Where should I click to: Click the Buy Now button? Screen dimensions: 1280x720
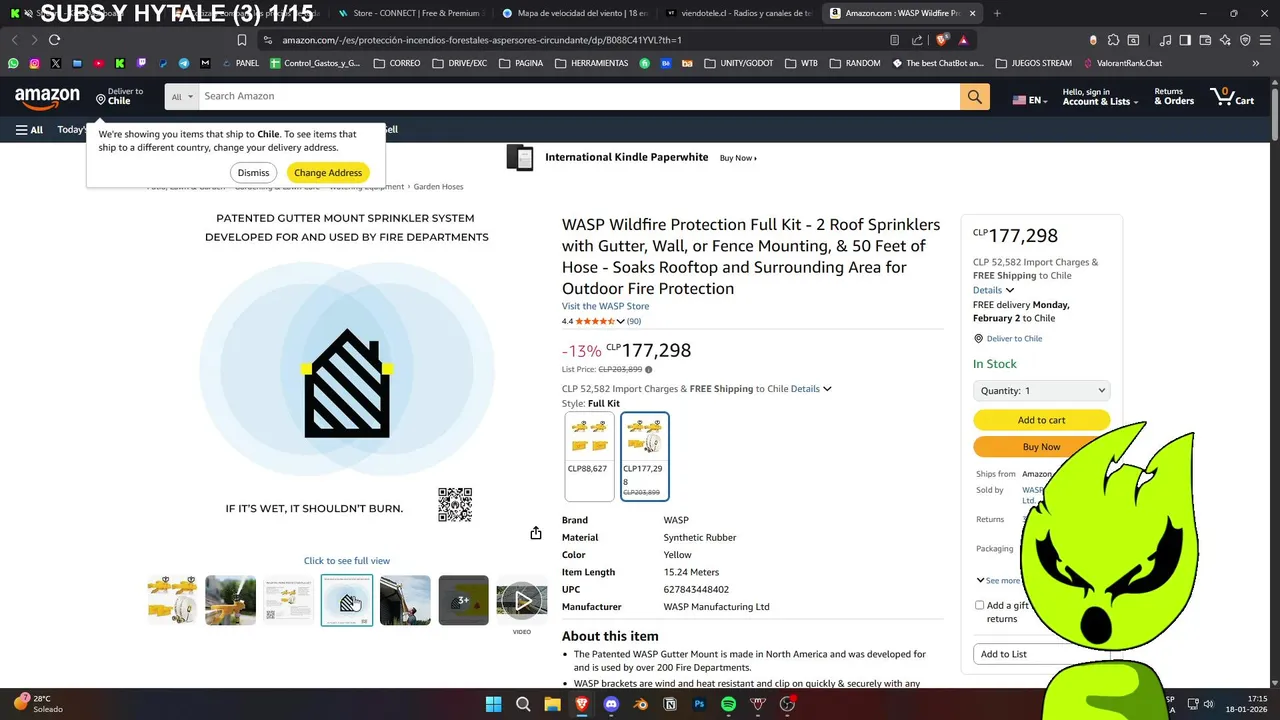click(x=1041, y=447)
